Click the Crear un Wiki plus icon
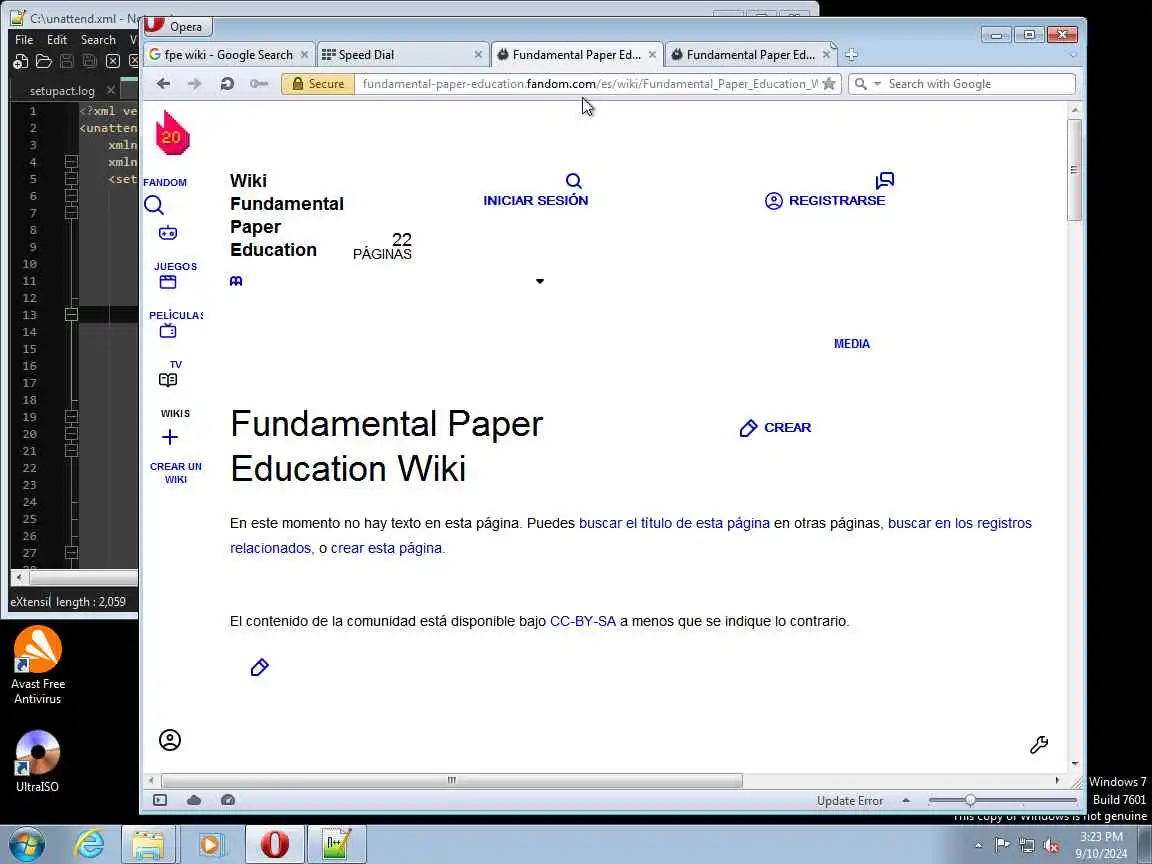This screenshot has height=864, width=1152. pyautogui.click(x=170, y=437)
